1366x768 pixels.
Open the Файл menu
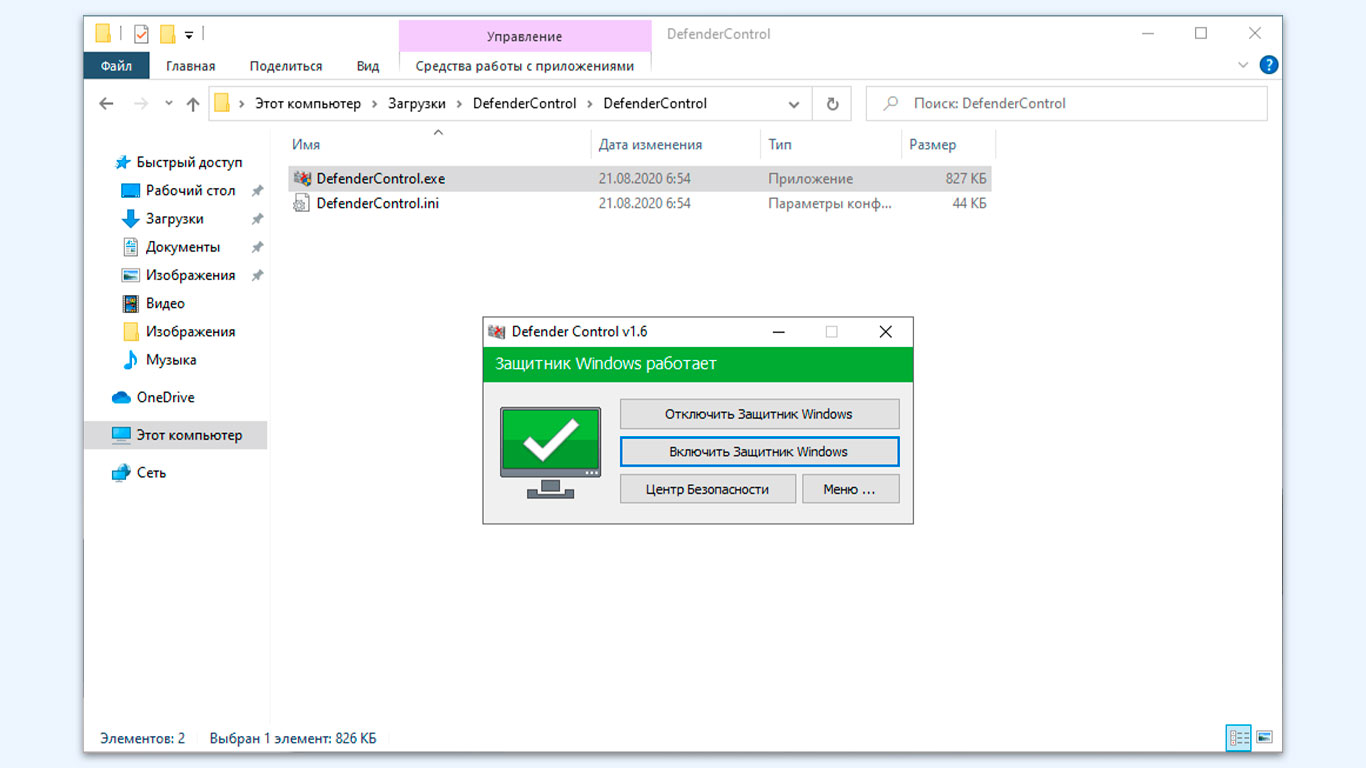point(116,66)
